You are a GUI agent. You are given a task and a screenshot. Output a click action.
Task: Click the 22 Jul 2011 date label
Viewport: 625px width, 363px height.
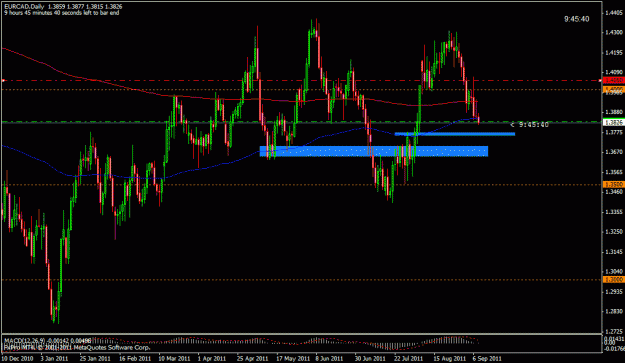(x=409, y=359)
